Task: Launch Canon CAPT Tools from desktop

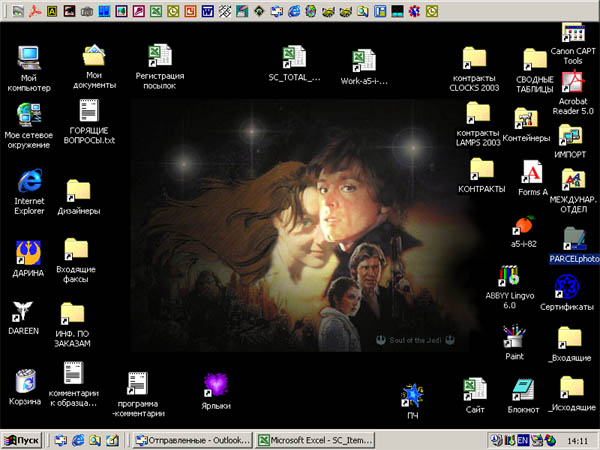Action: [573, 33]
